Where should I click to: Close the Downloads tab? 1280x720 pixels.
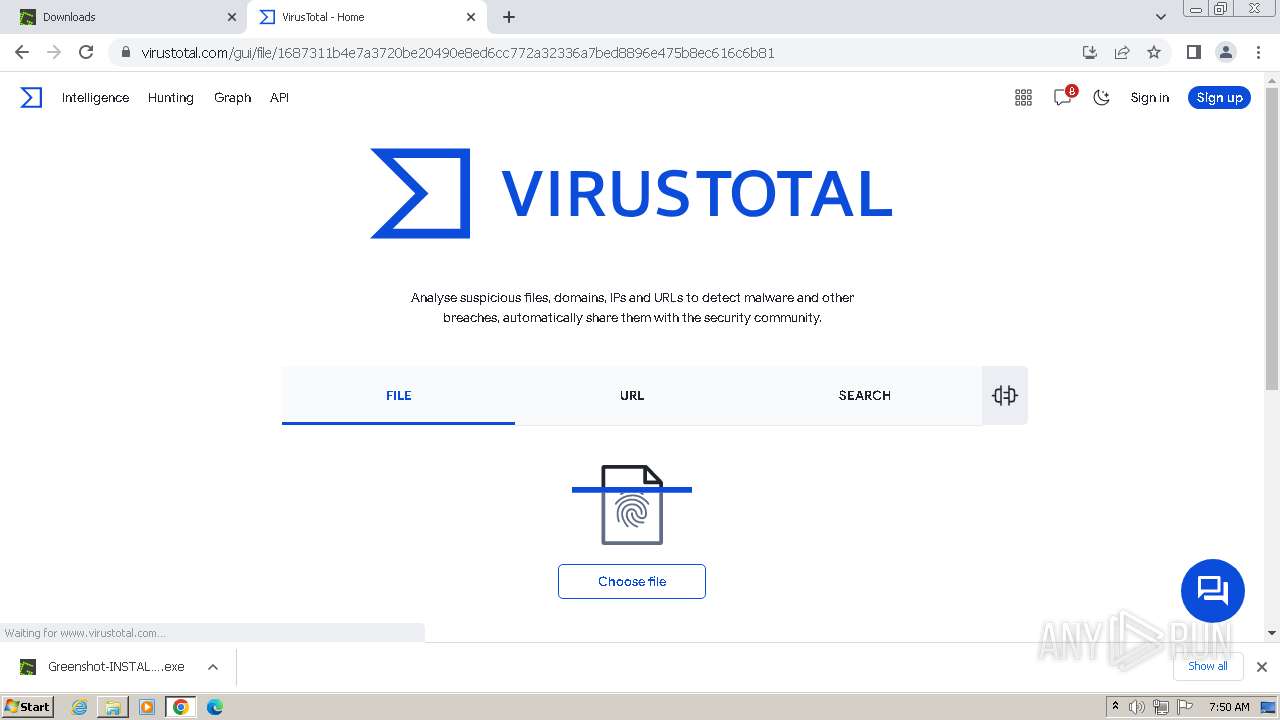[232, 17]
